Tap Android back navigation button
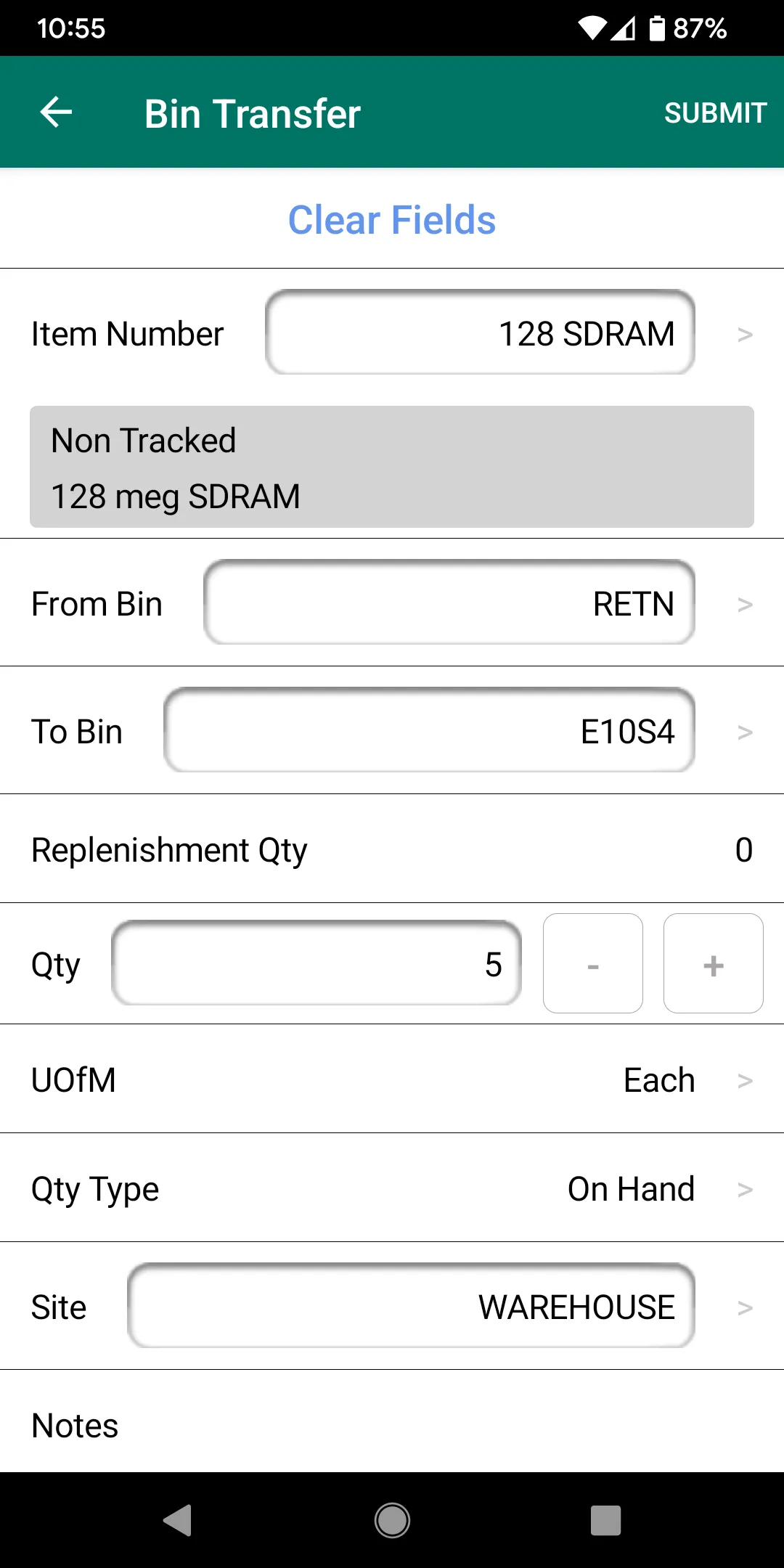 point(178,1520)
